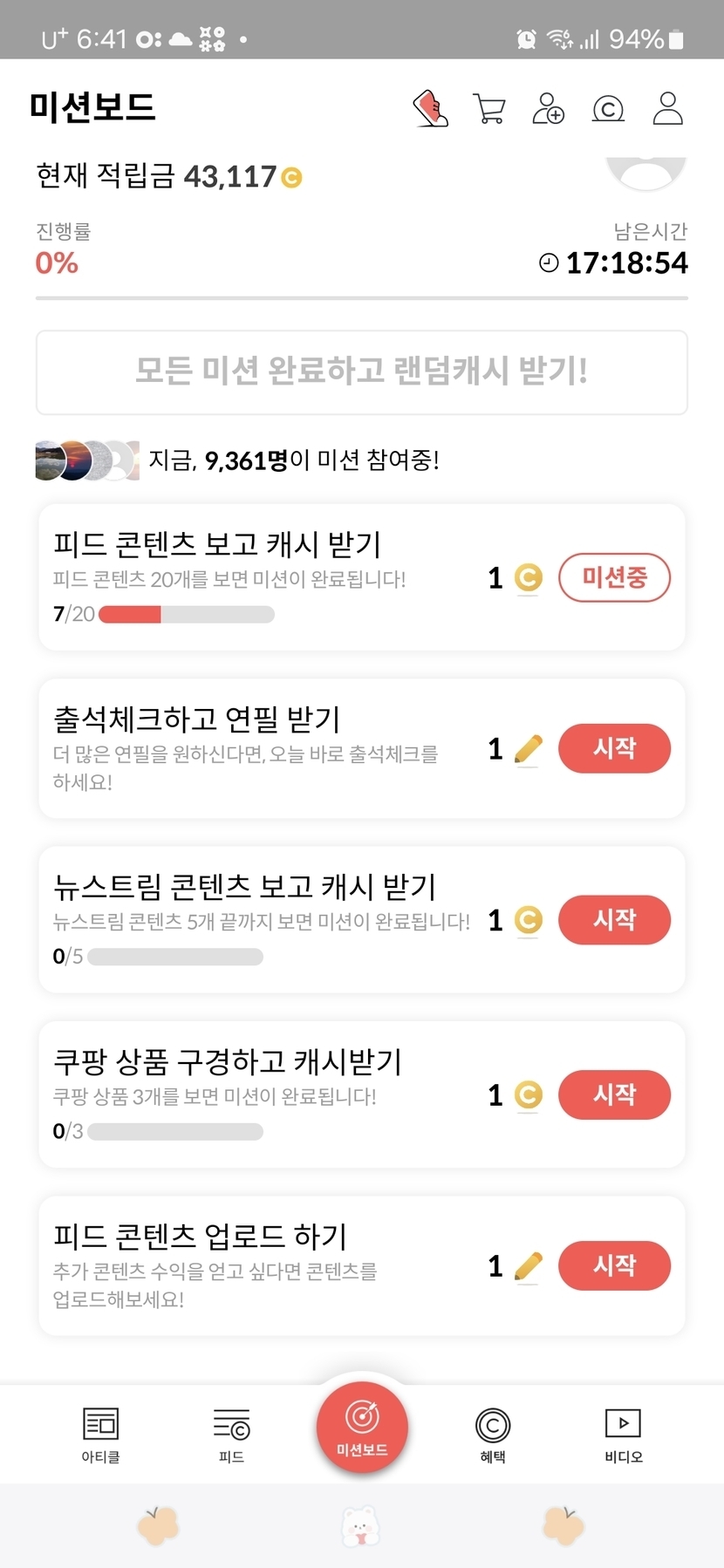The image size is (724, 1568).
Task: Go to the 아티클 tab
Action: pyautogui.click(x=100, y=1435)
